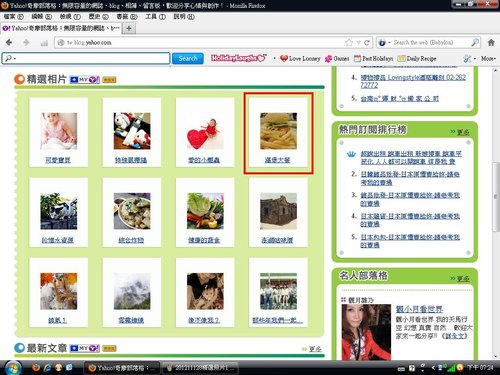Click 更多 link in 名人部落格 header
The width and height of the screenshot is (500, 375).
[463, 279]
